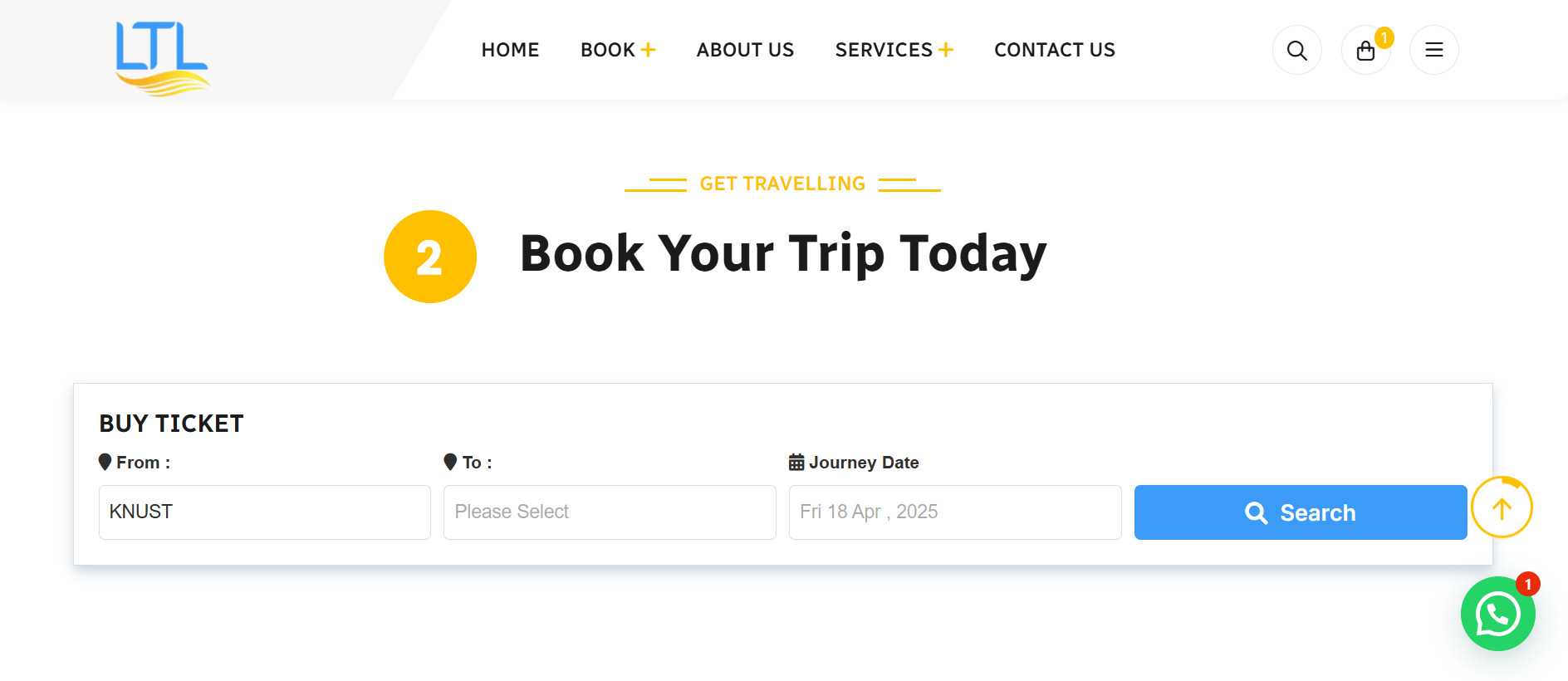This screenshot has width=1568, height=681.
Task: Click the yellow number 2 circle
Action: point(430,257)
